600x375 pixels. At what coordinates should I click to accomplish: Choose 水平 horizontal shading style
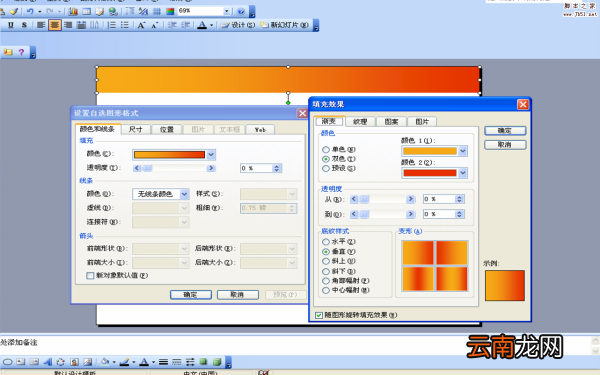pos(326,242)
